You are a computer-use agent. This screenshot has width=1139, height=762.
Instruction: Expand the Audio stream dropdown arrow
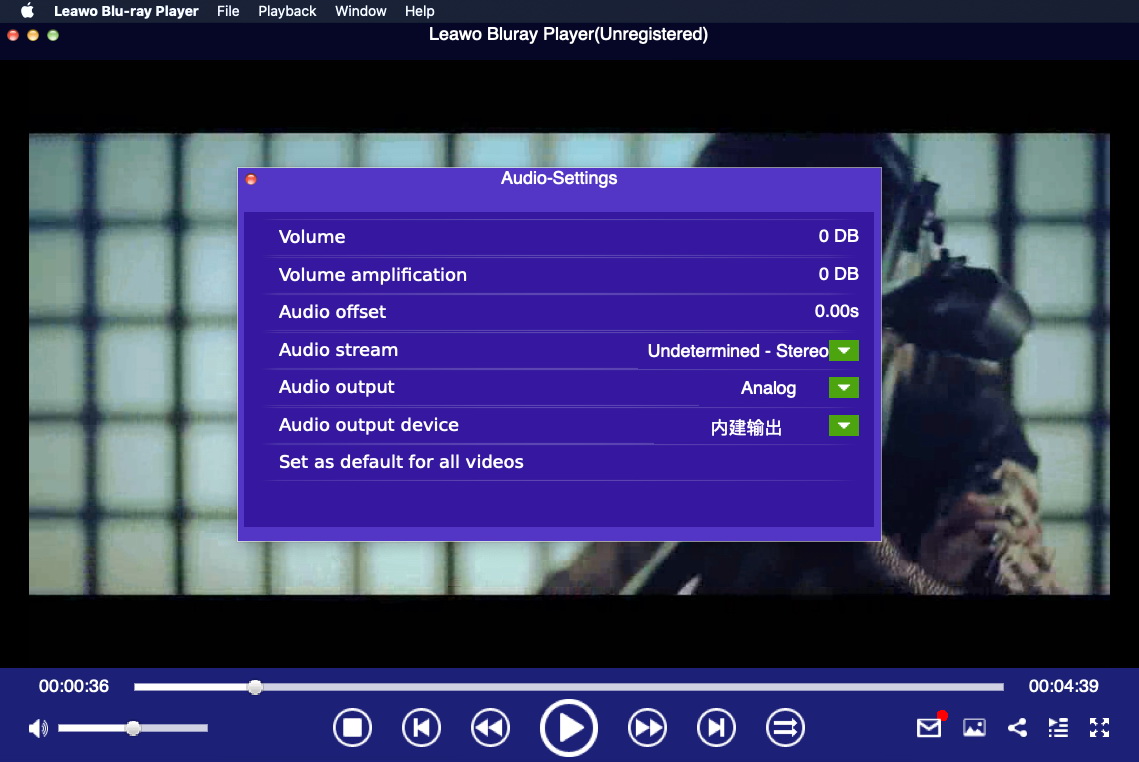[843, 350]
